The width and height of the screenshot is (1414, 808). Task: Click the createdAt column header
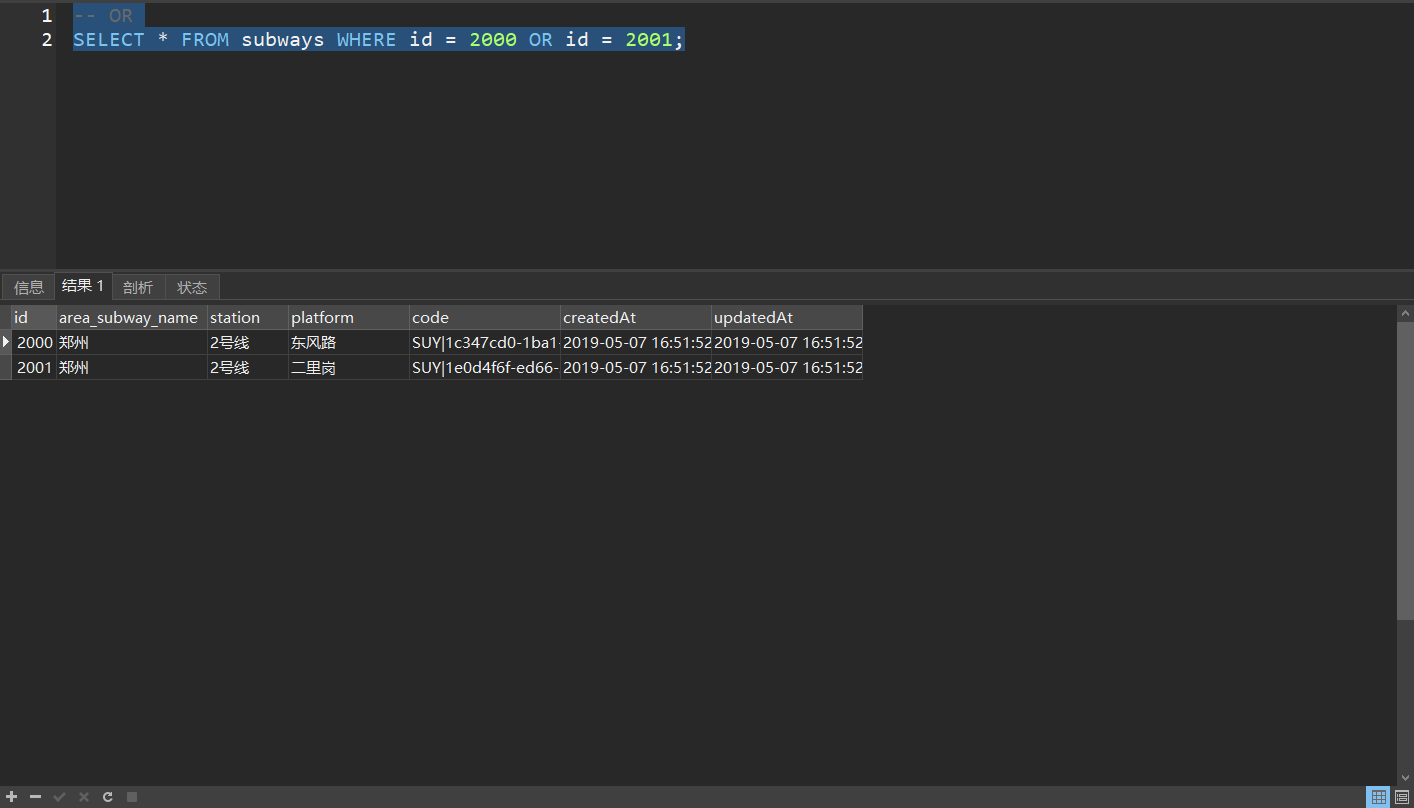636,318
